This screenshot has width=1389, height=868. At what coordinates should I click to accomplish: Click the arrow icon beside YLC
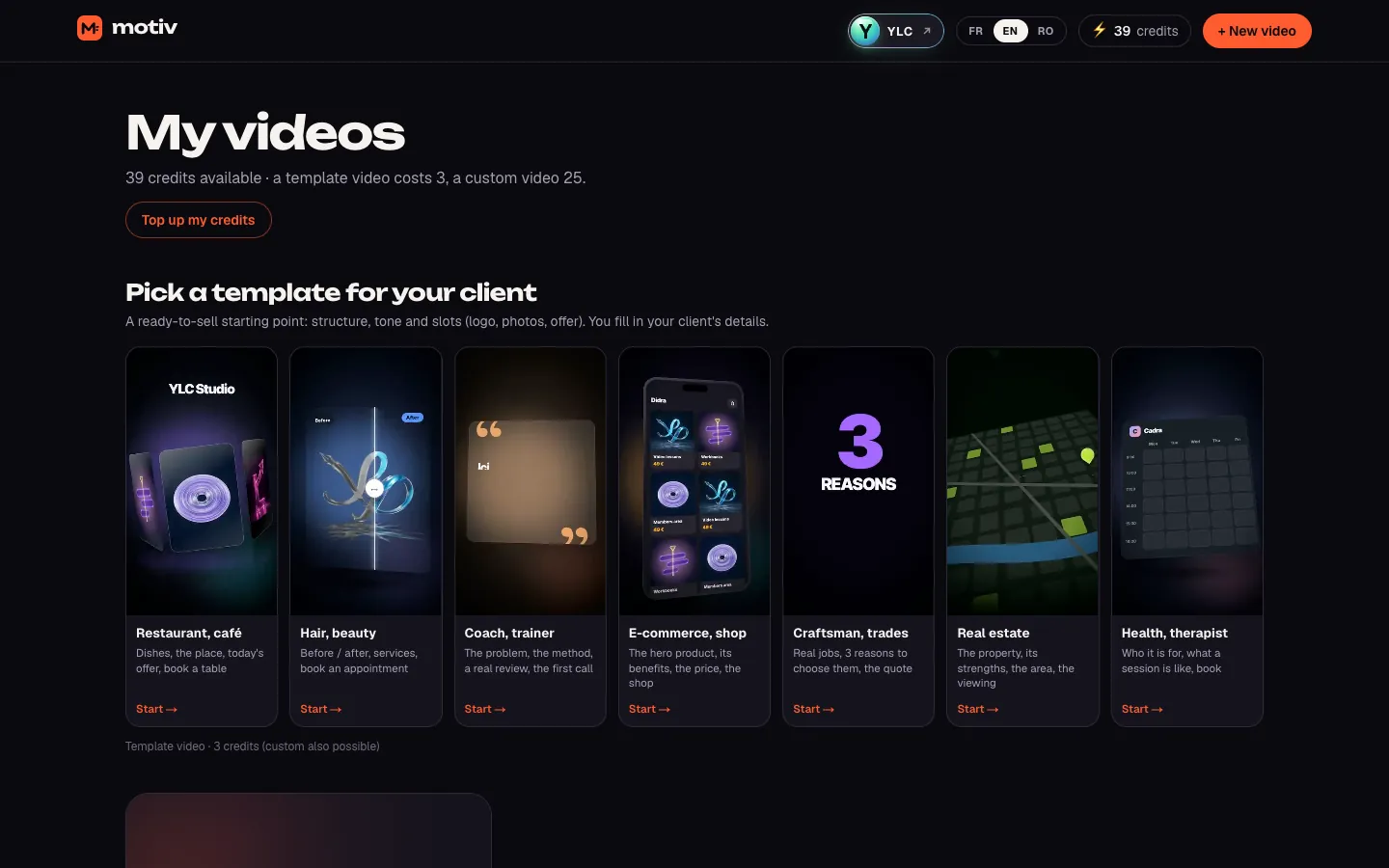click(927, 31)
